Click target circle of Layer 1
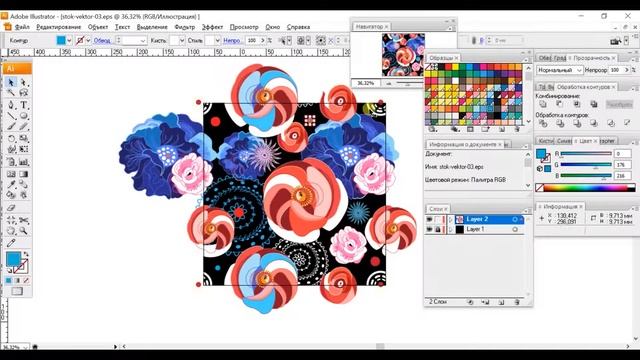The height and width of the screenshot is (360, 640). click(x=515, y=229)
